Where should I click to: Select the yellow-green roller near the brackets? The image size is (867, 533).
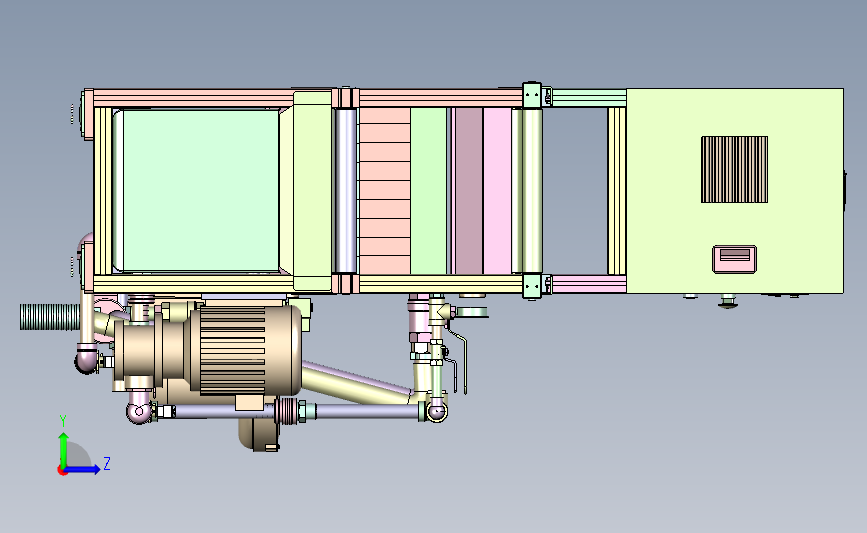[x=531, y=190]
